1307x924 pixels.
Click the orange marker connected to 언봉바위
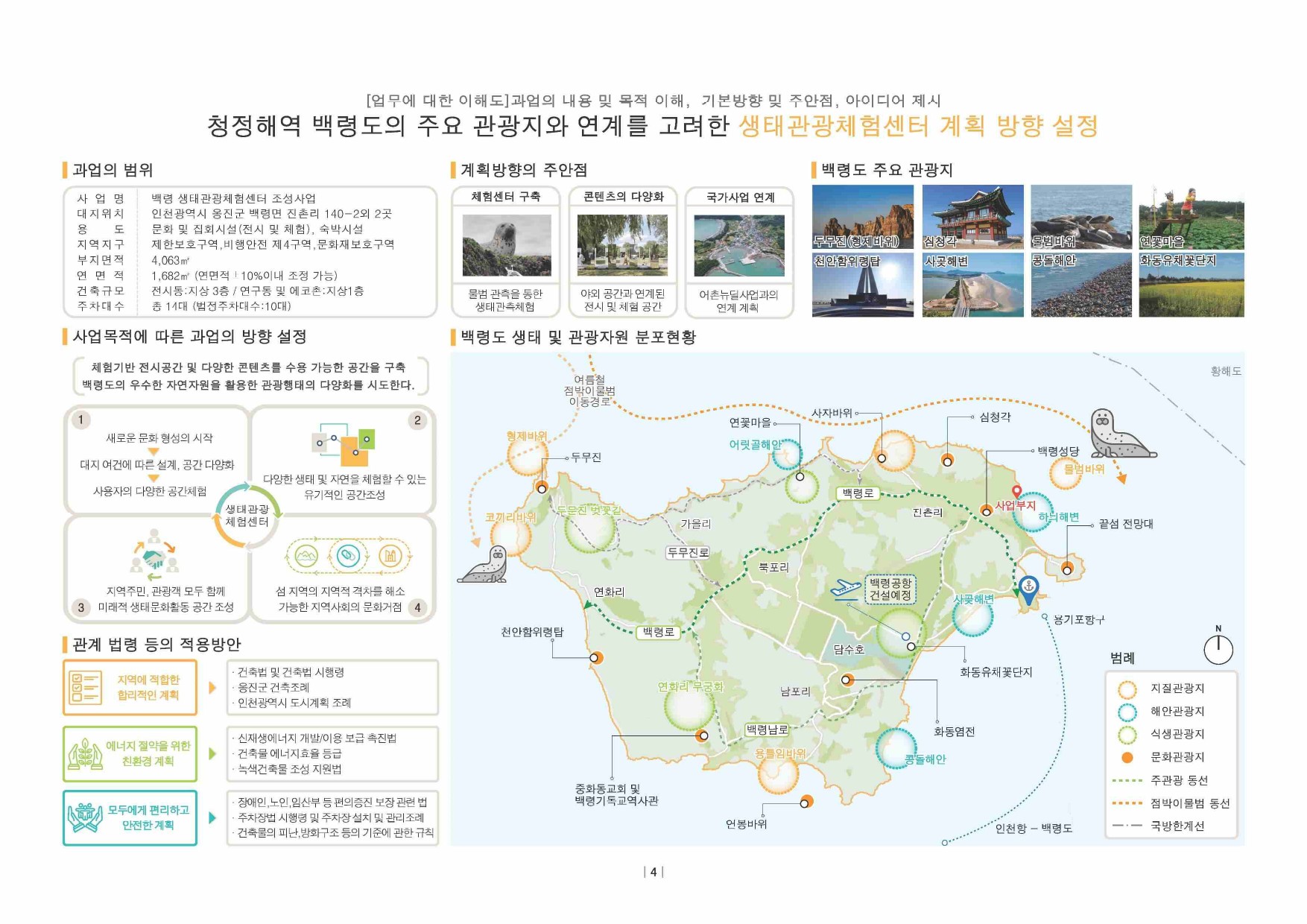[x=806, y=803]
